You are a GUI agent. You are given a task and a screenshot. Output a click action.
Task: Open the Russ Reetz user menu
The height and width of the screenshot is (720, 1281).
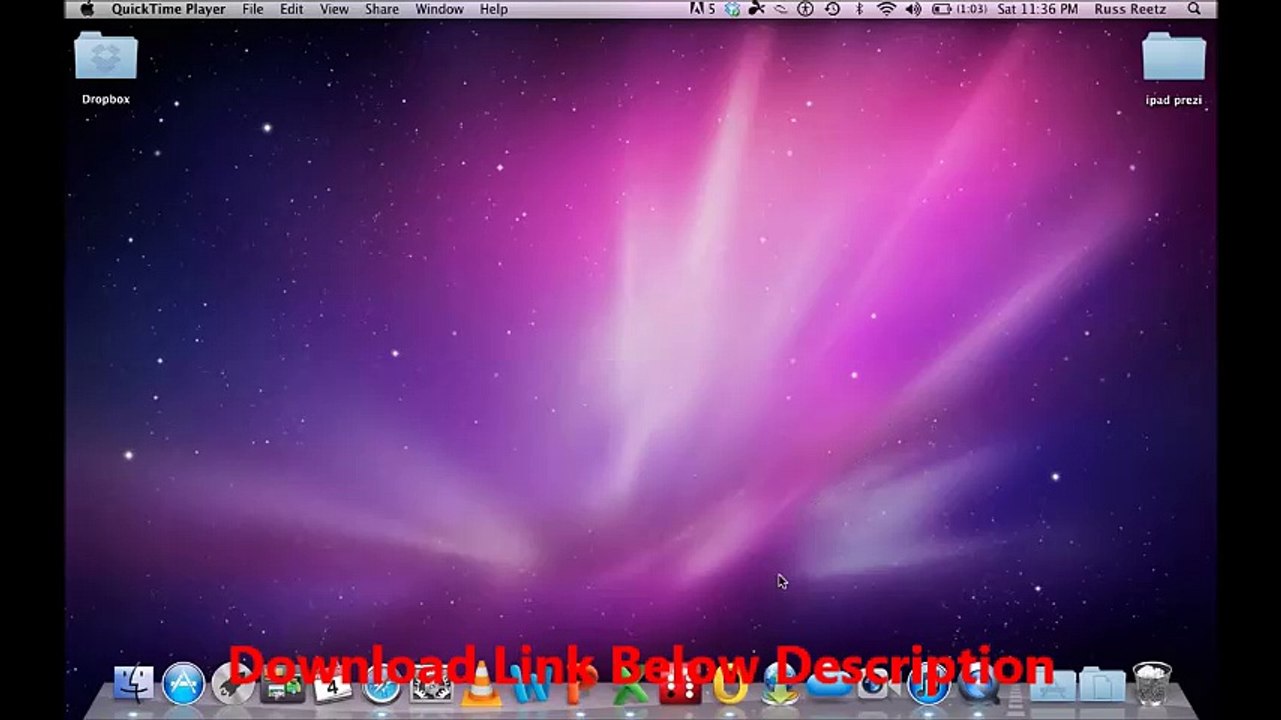click(x=1130, y=9)
